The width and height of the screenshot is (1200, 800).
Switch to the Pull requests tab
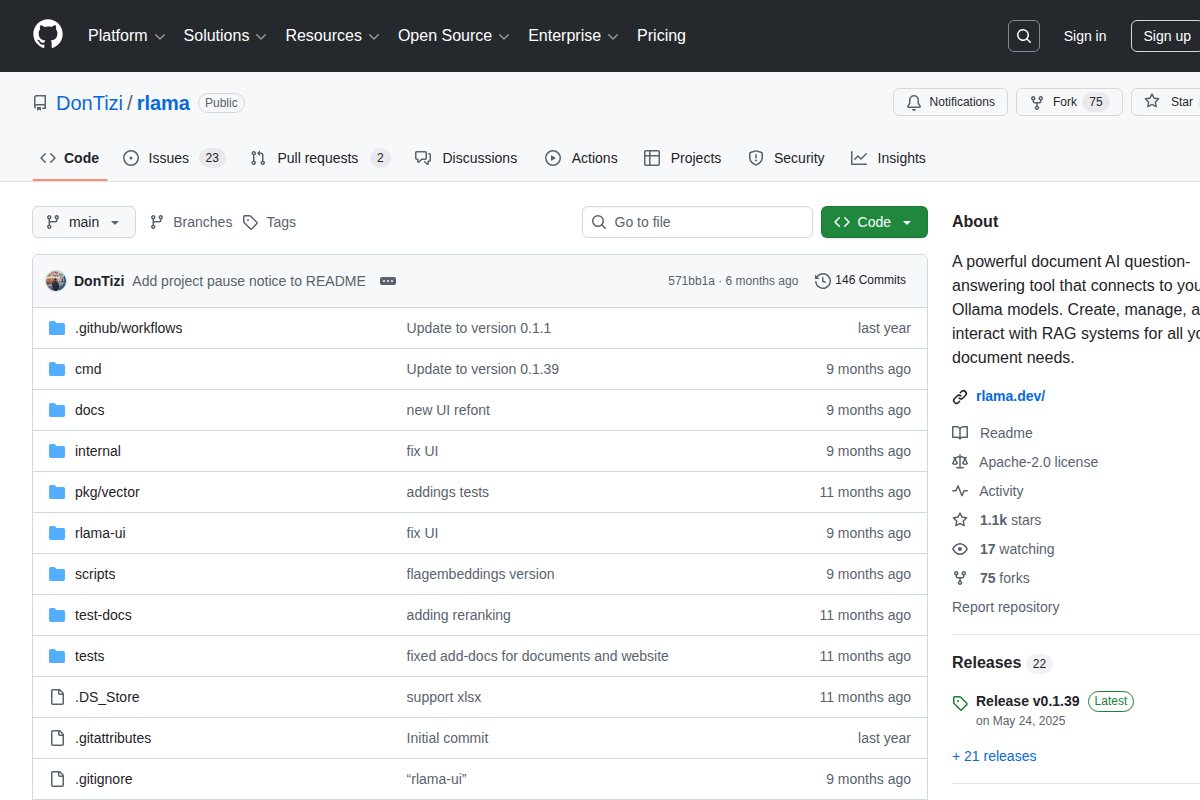[319, 158]
